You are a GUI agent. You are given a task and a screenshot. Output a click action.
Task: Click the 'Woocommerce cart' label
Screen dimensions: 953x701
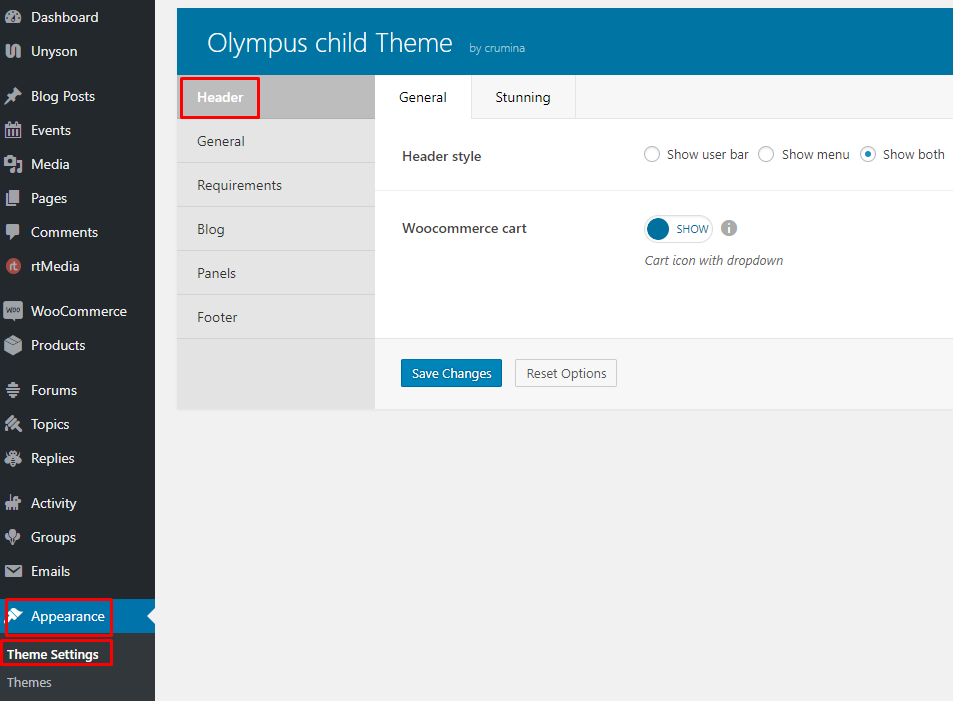pyautogui.click(x=464, y=228)
